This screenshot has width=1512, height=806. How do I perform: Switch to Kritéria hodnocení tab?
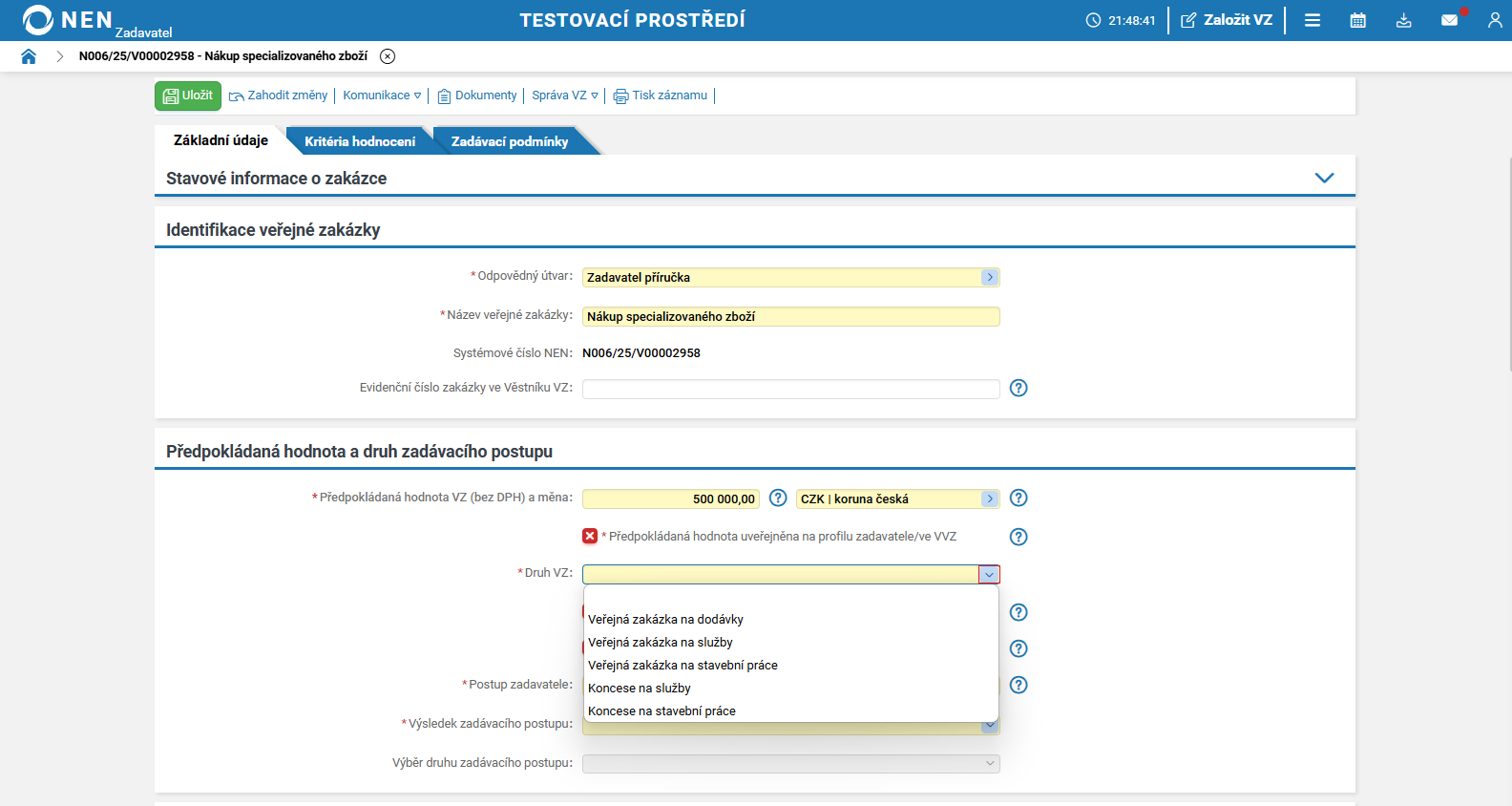tap(360, 141)
